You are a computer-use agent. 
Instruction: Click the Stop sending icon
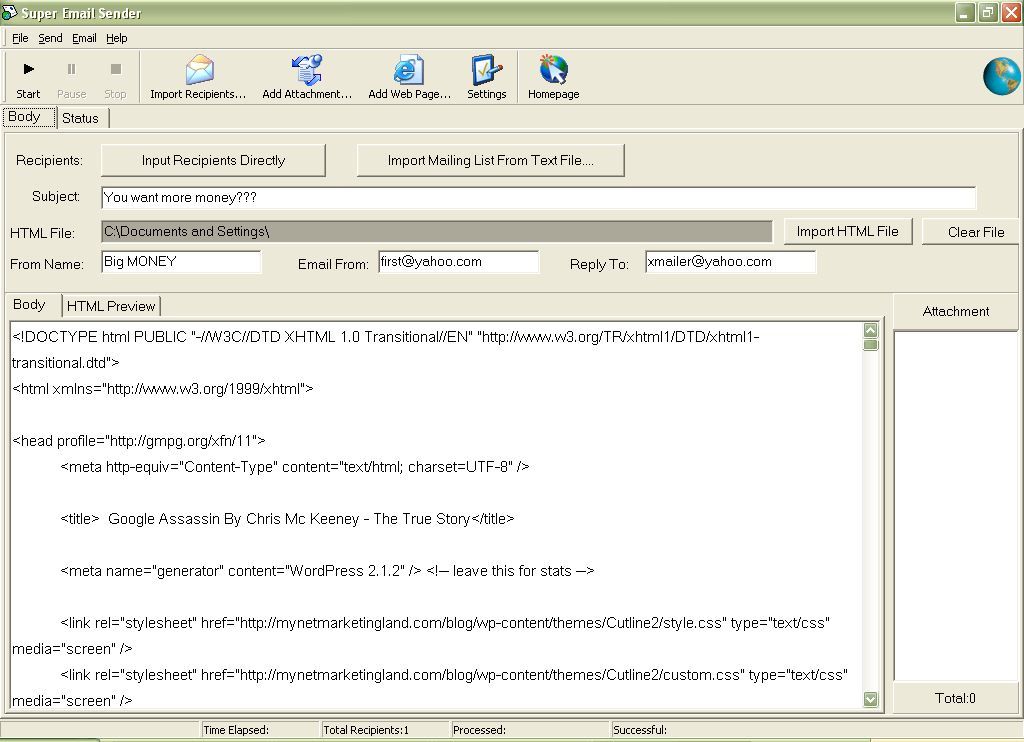click(114, 75)
